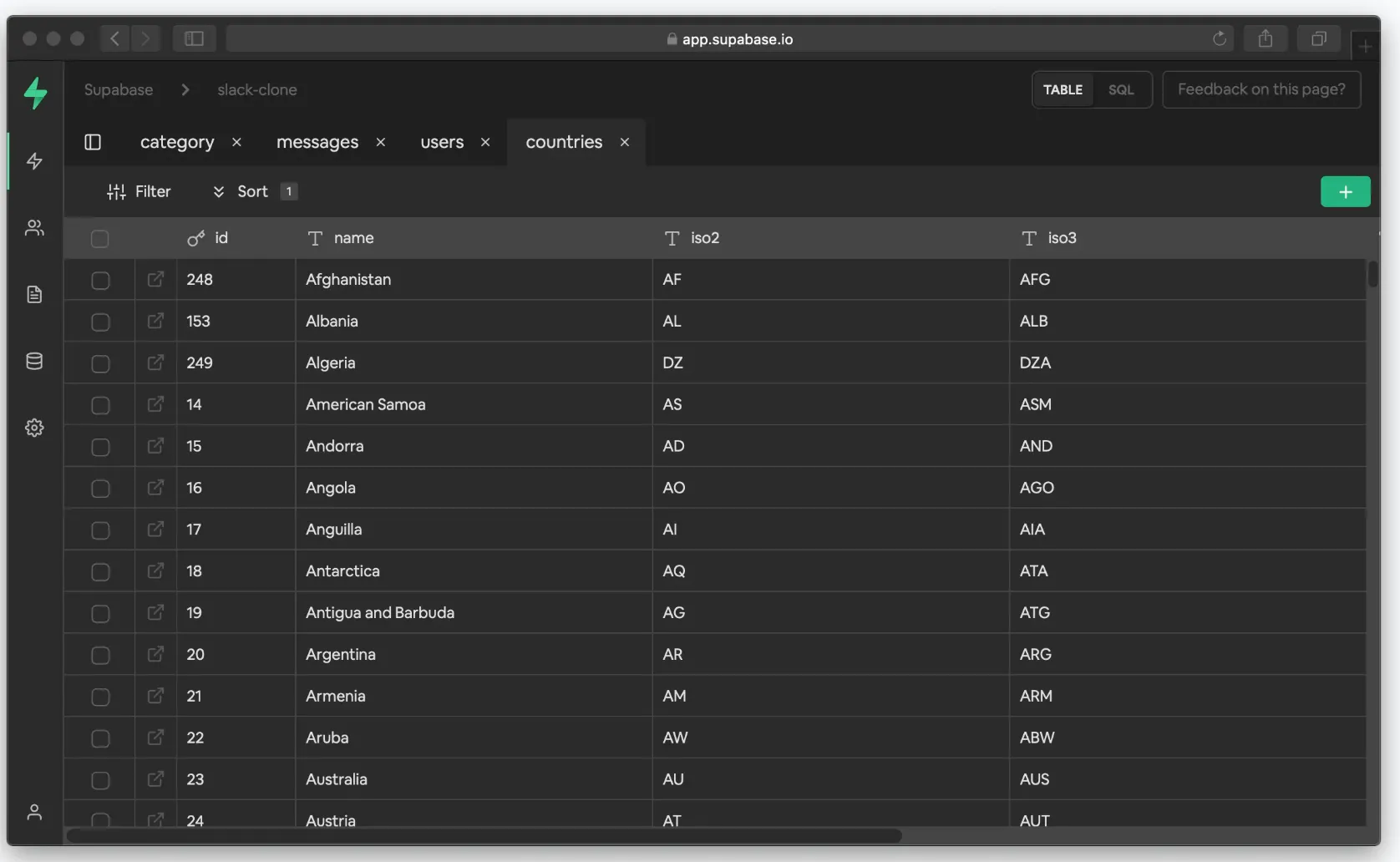
Task: Open the Auth users icon in sidebar
Action: tap(34, 227)
